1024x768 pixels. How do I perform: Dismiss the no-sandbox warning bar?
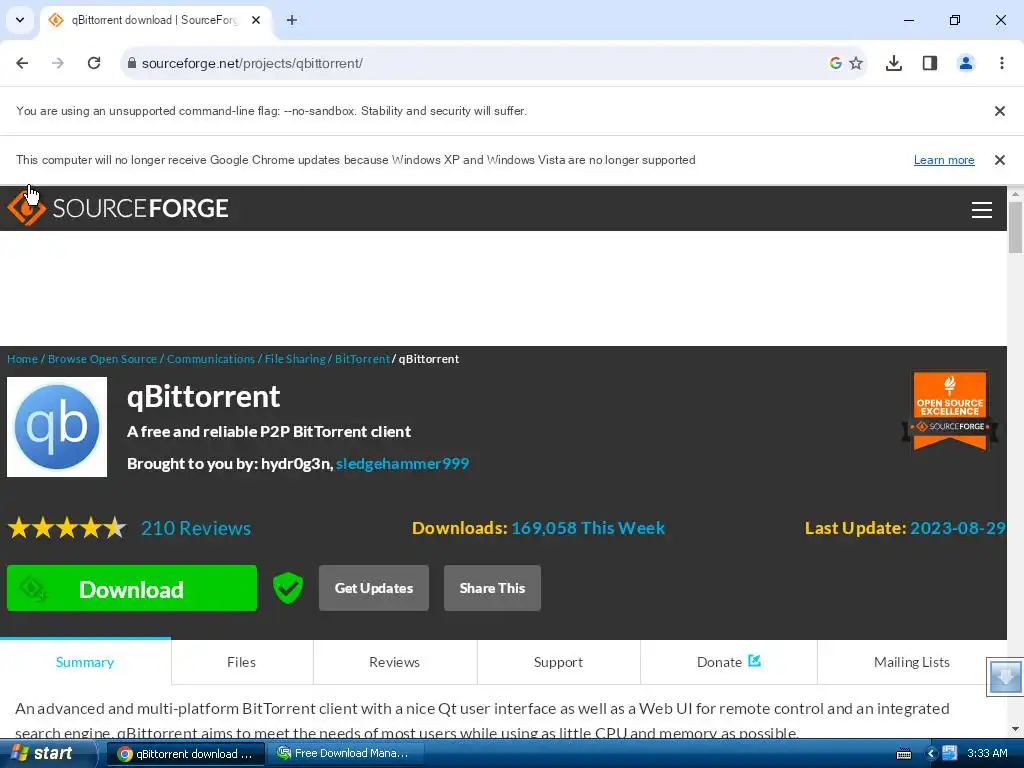coord(1000,111)
